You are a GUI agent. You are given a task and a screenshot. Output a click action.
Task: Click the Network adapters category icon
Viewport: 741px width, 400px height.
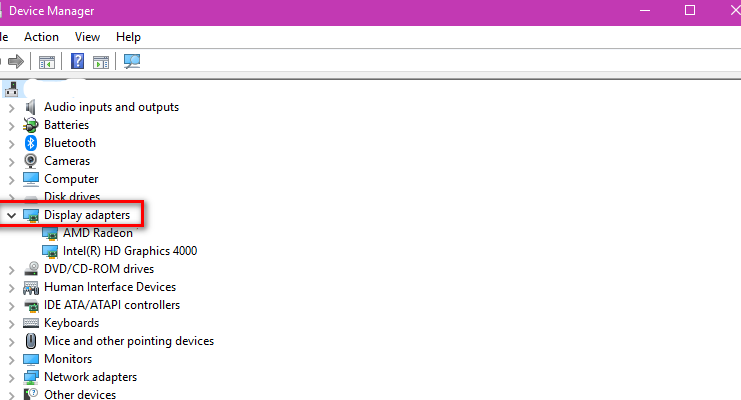(31, 377)
